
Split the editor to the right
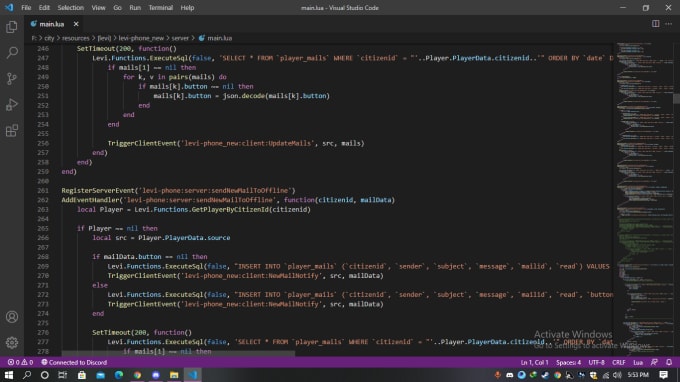pos(656,24)
